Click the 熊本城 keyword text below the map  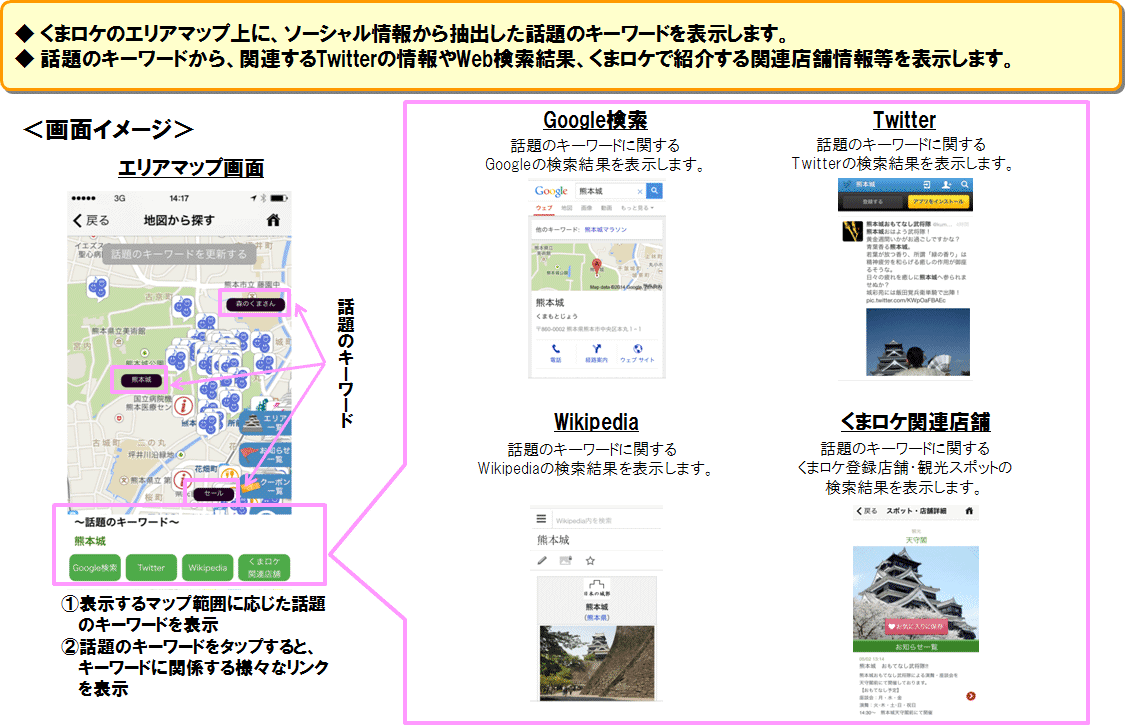90,541
